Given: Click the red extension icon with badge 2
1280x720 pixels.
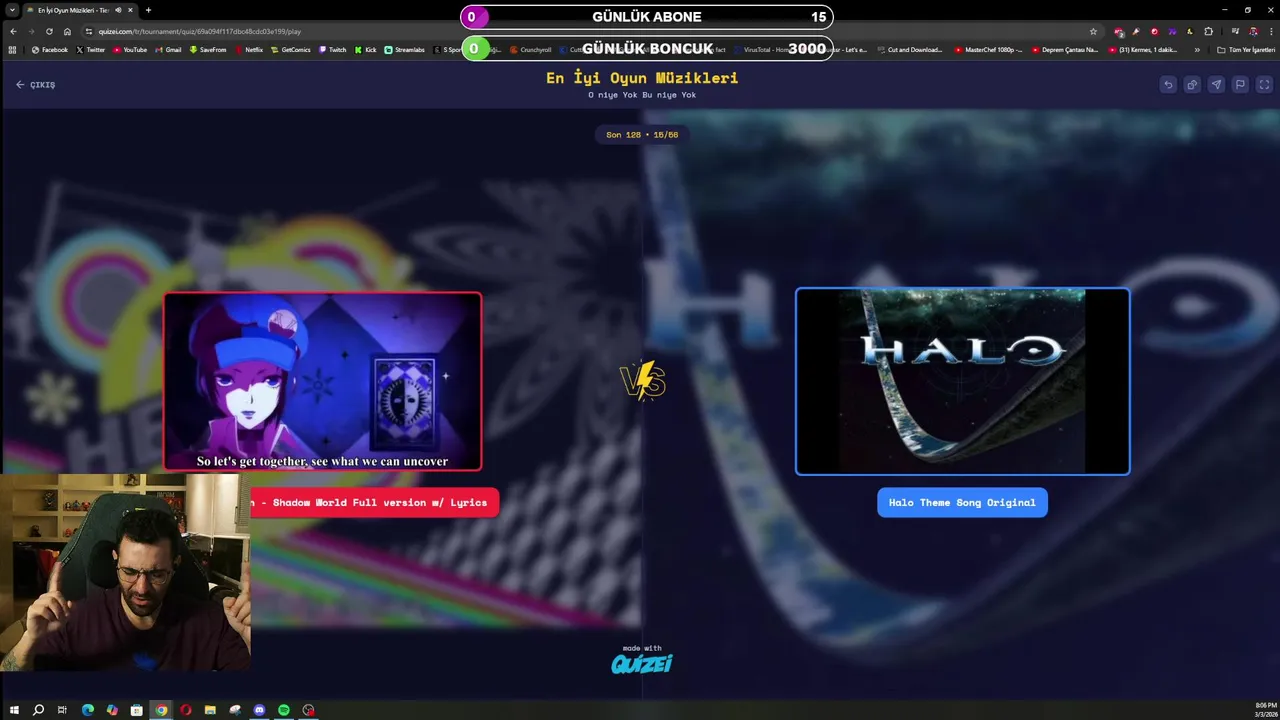Looking at the screenshot, I should [x=1119, y=31].
